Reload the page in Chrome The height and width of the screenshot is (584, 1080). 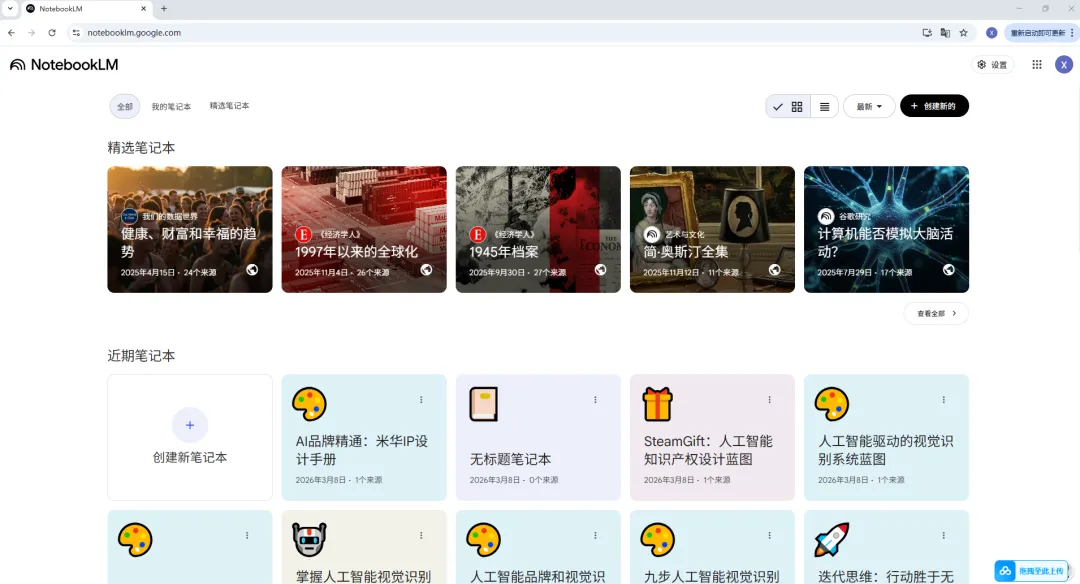[52, 32]
